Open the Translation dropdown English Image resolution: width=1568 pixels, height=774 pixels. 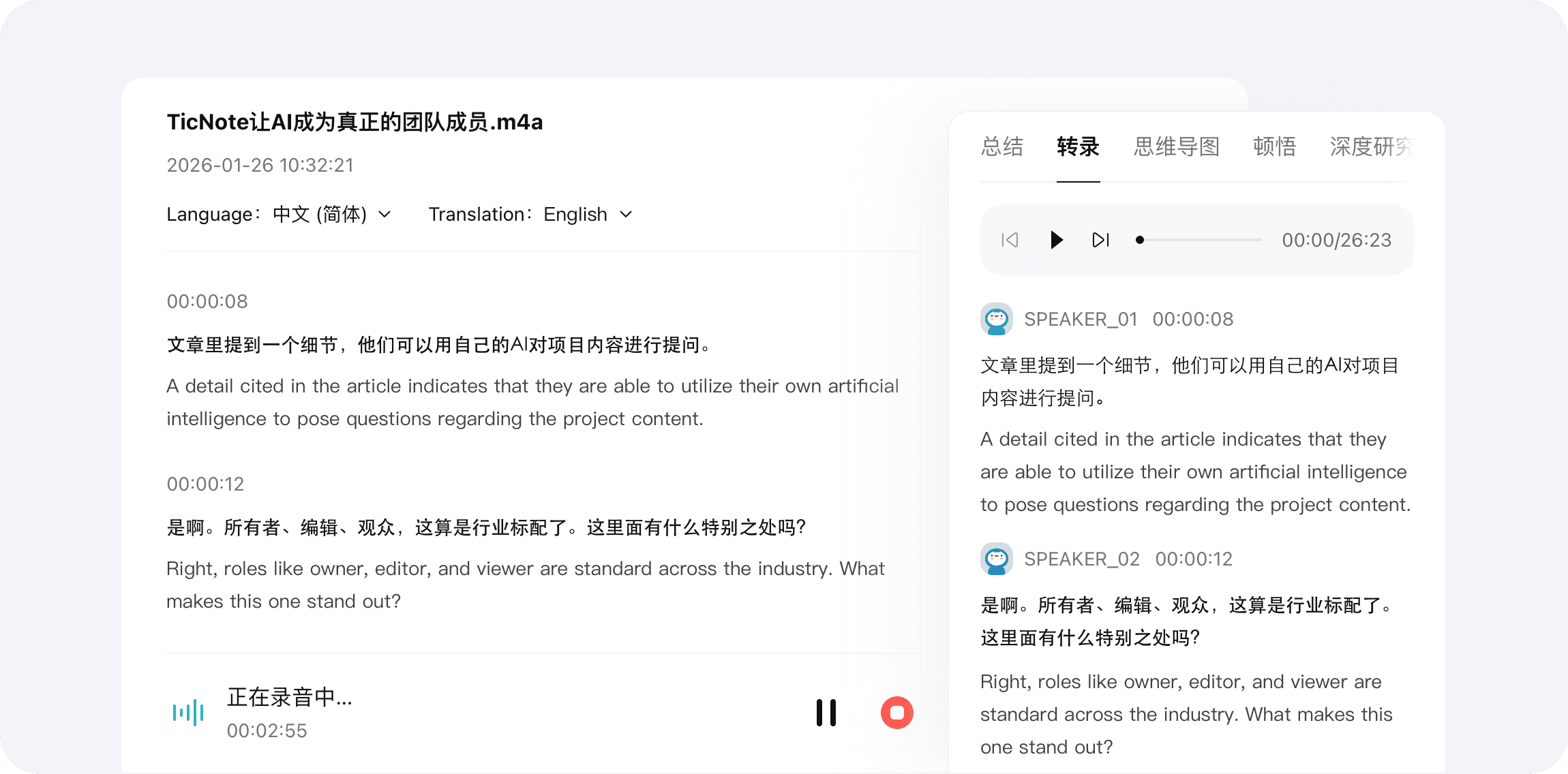[x=575, y=215]
